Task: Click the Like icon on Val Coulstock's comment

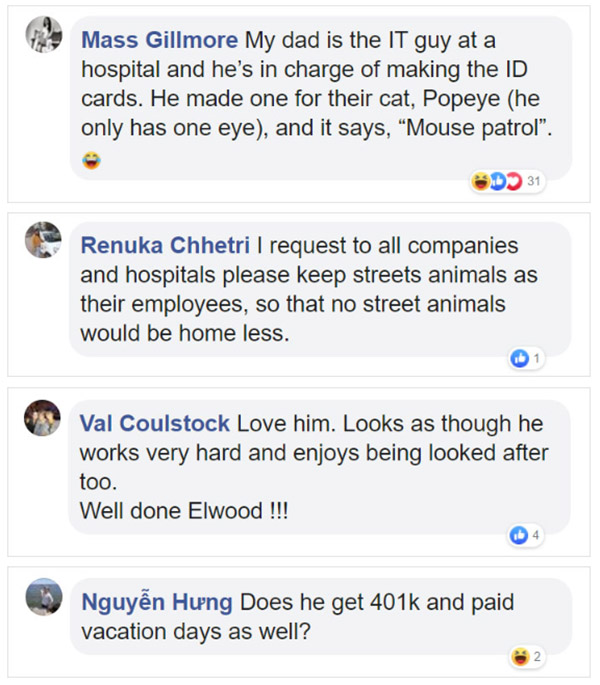Action: tap(518, 535)
